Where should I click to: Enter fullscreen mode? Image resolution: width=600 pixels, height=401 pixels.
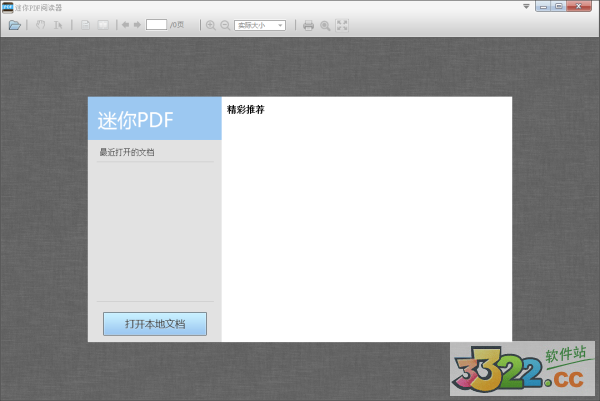pos(342,25)
